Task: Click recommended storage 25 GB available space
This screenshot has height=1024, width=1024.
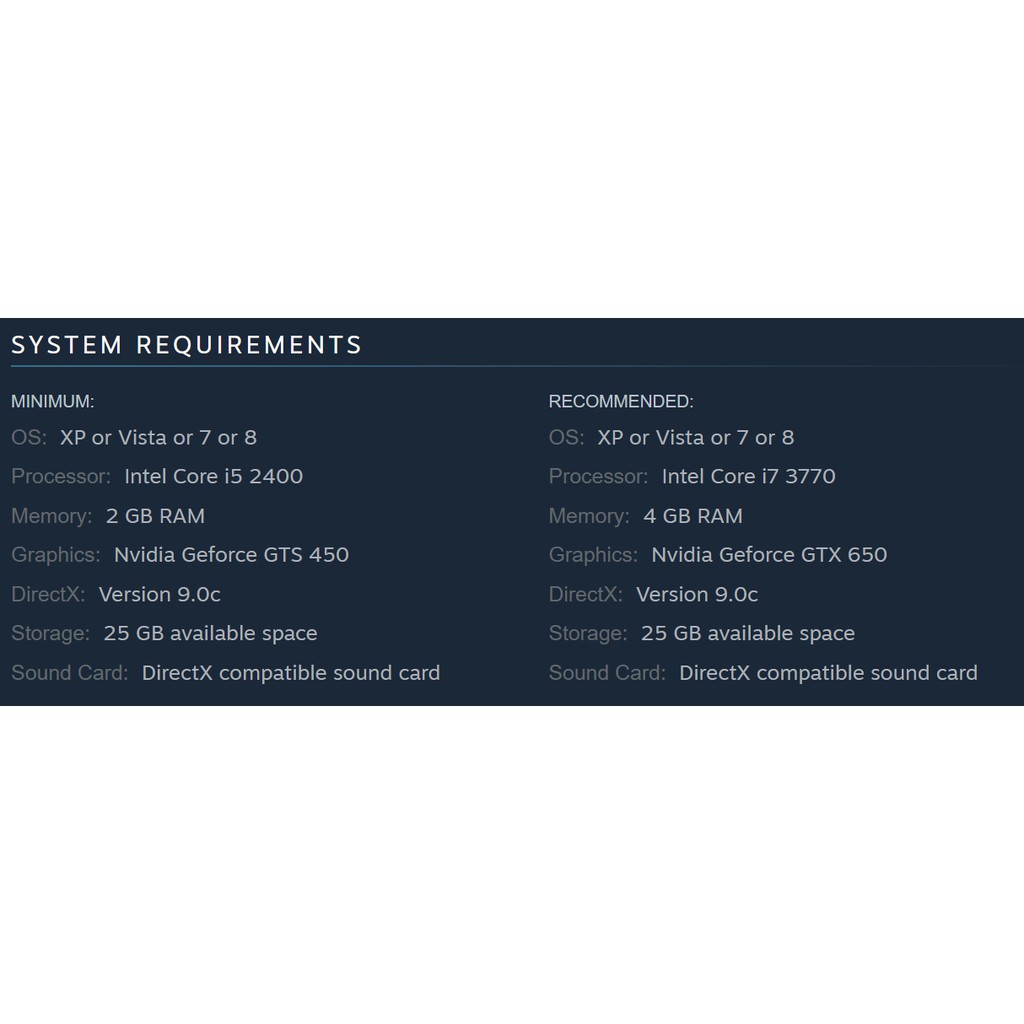Action: [747, 633]
